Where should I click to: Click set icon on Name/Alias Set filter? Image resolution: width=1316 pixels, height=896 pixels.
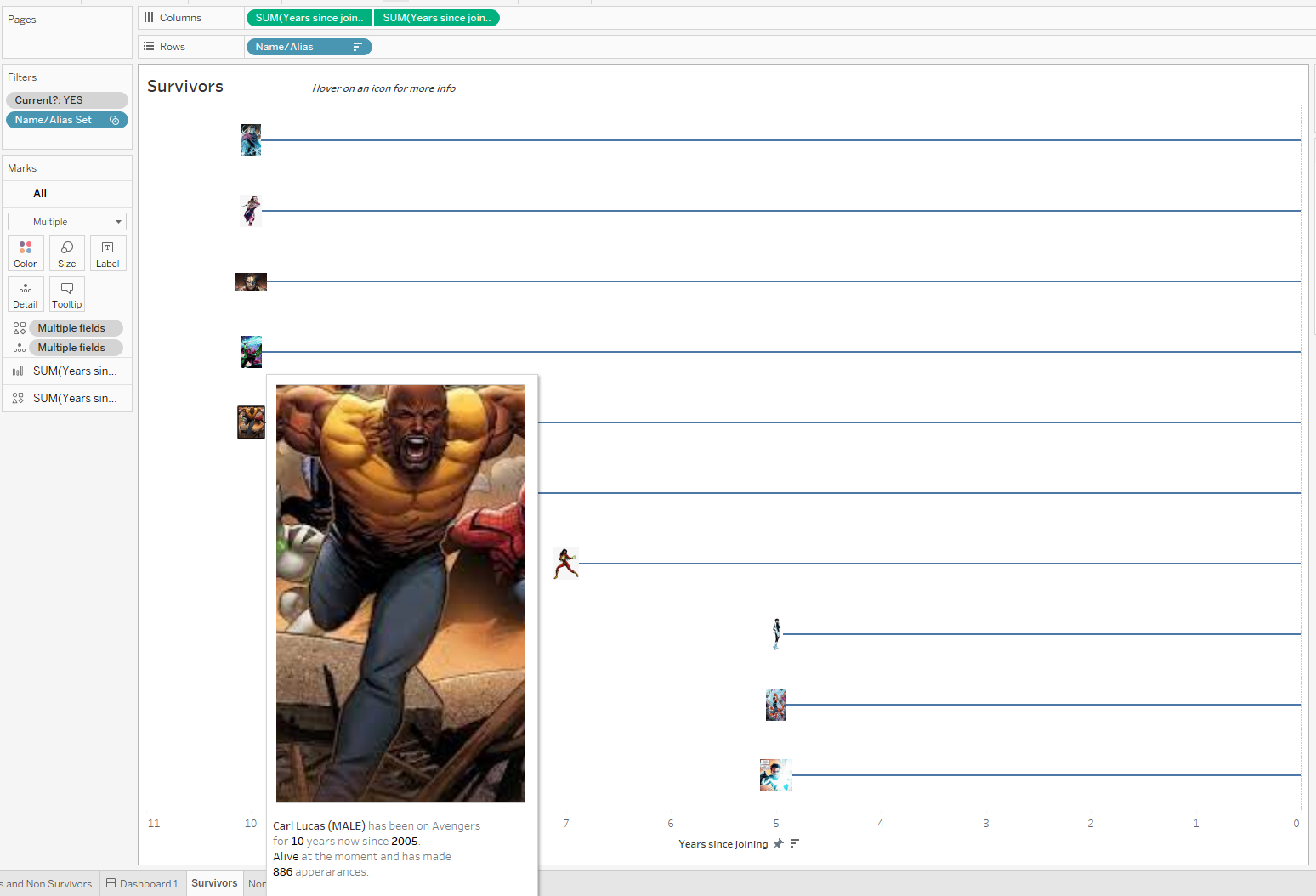click(x=114, y=120)
